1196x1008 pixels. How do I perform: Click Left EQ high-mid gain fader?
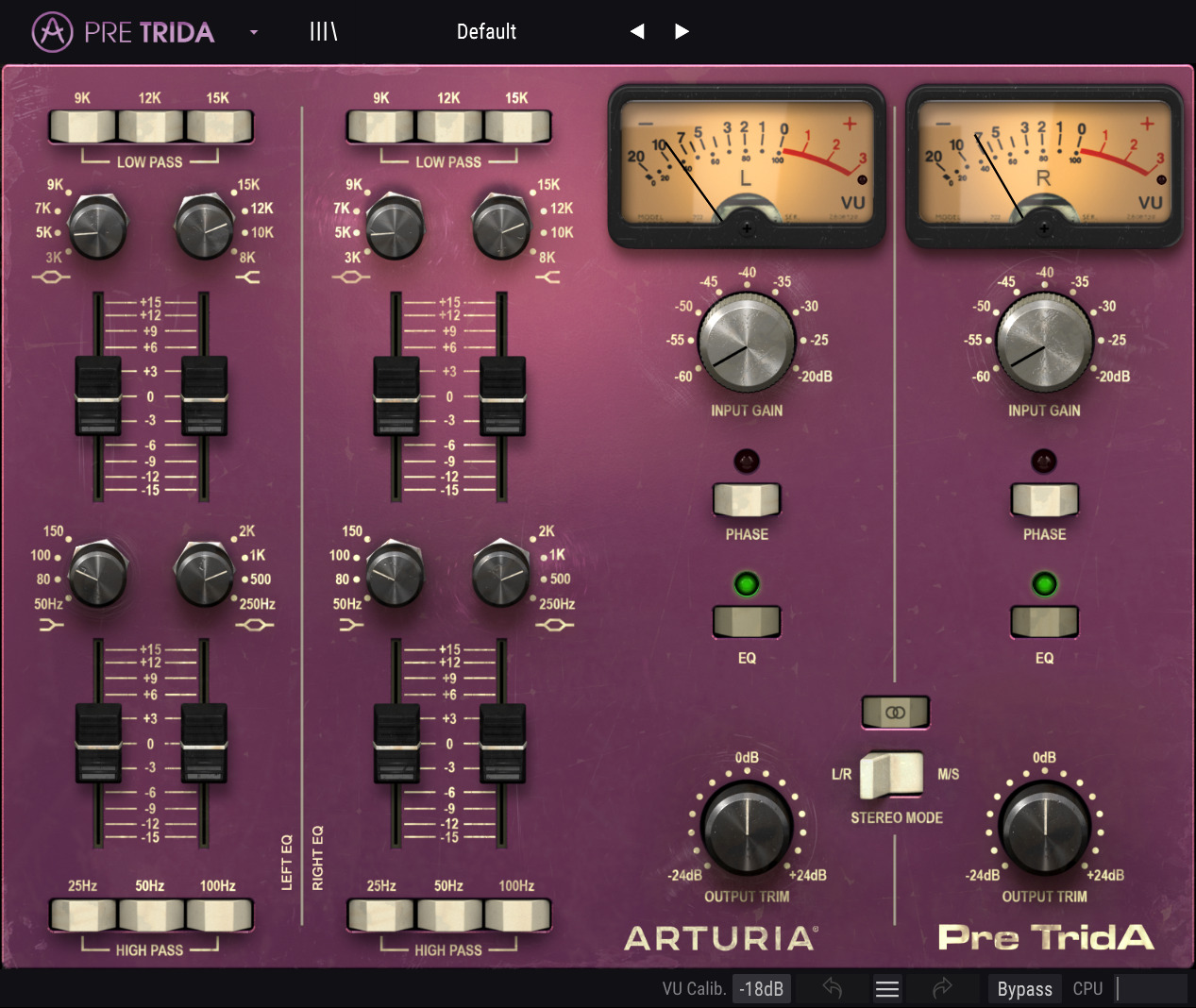click(98, 395)
